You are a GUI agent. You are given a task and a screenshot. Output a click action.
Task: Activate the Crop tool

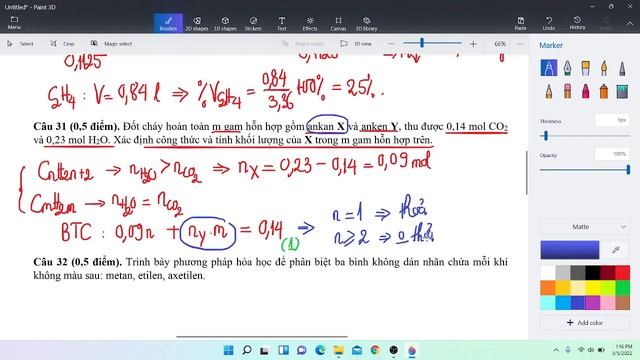[x=62, y=44]
